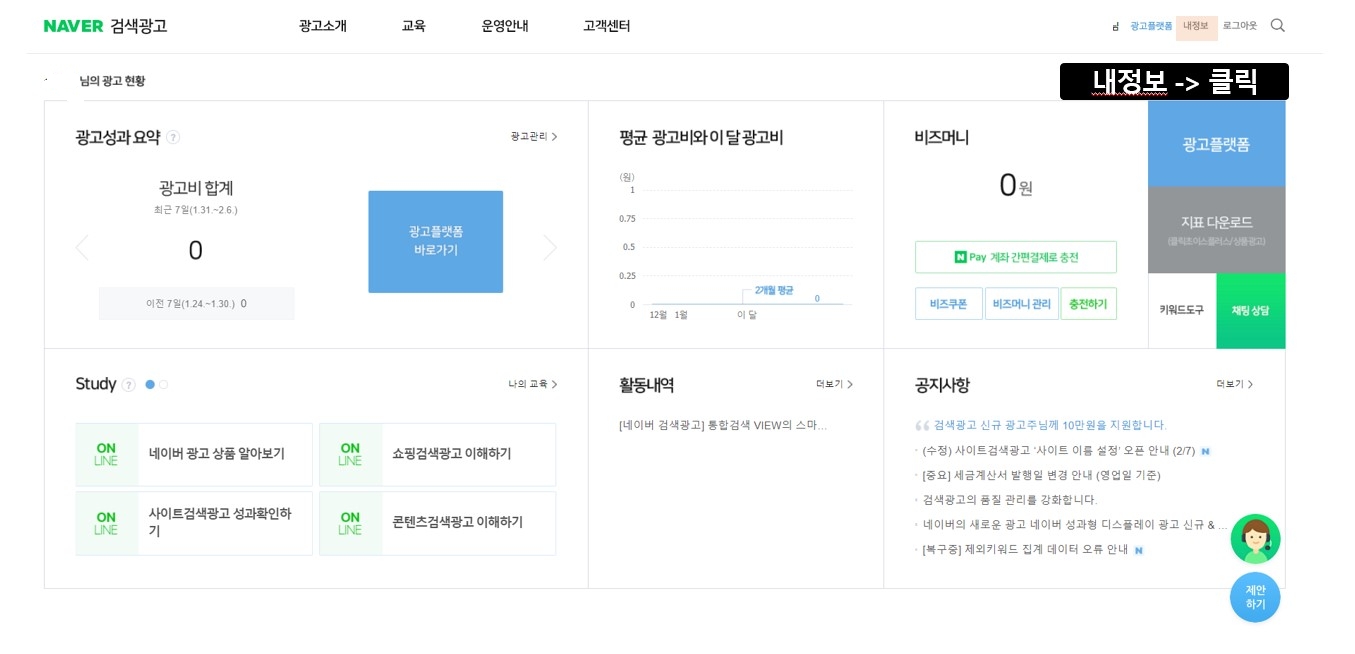Open notice 네이버 성과형 디스플레이 광고 신규
Screen dimensions: 1355x654
(1075, 525)
